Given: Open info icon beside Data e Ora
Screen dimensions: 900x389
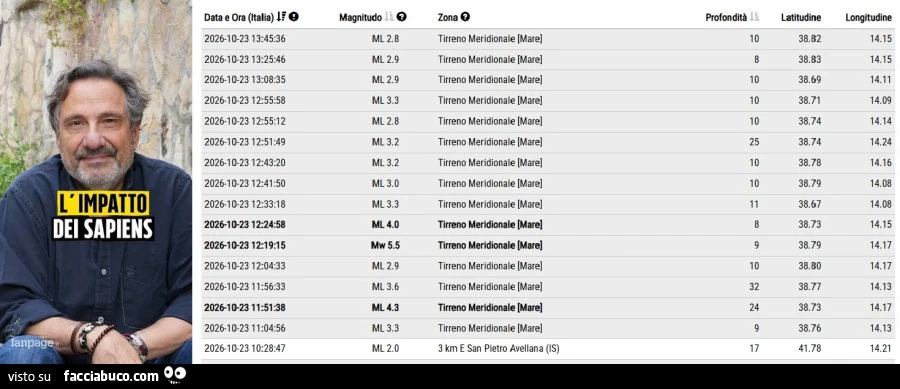Looking at the screenshot, I should 294,18.
